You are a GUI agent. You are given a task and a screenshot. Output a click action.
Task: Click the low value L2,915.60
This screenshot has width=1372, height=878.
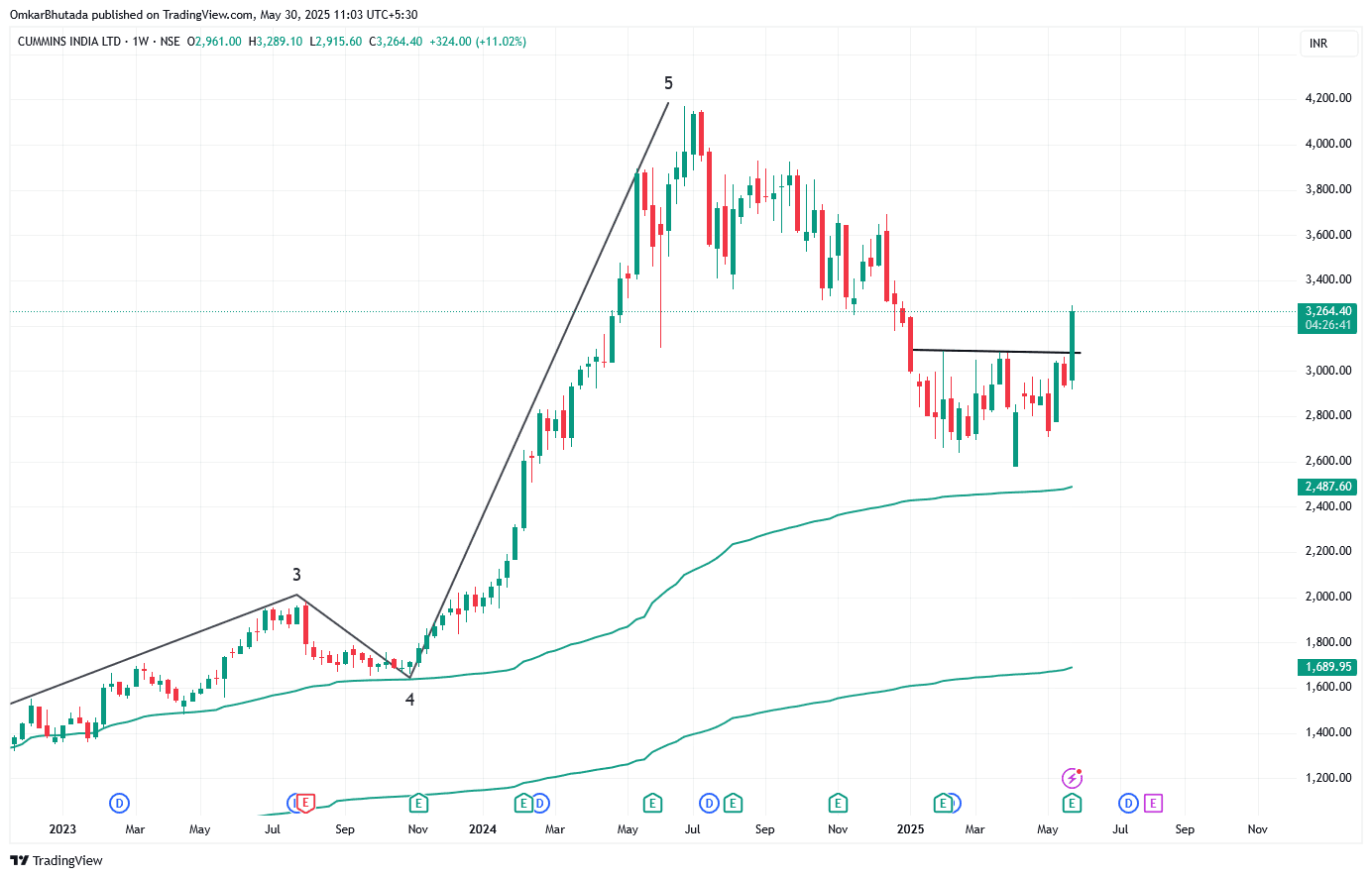(336, 42)
